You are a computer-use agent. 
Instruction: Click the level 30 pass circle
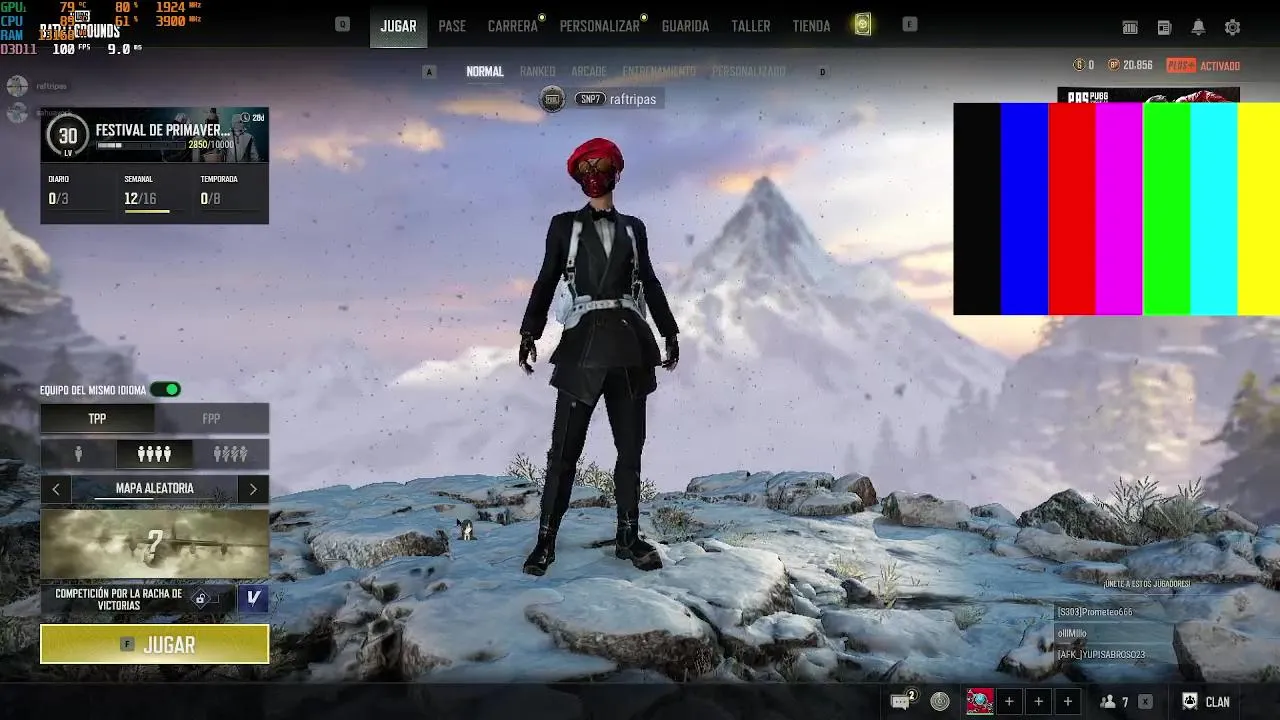pyautogui.click(x=68, y=137)
